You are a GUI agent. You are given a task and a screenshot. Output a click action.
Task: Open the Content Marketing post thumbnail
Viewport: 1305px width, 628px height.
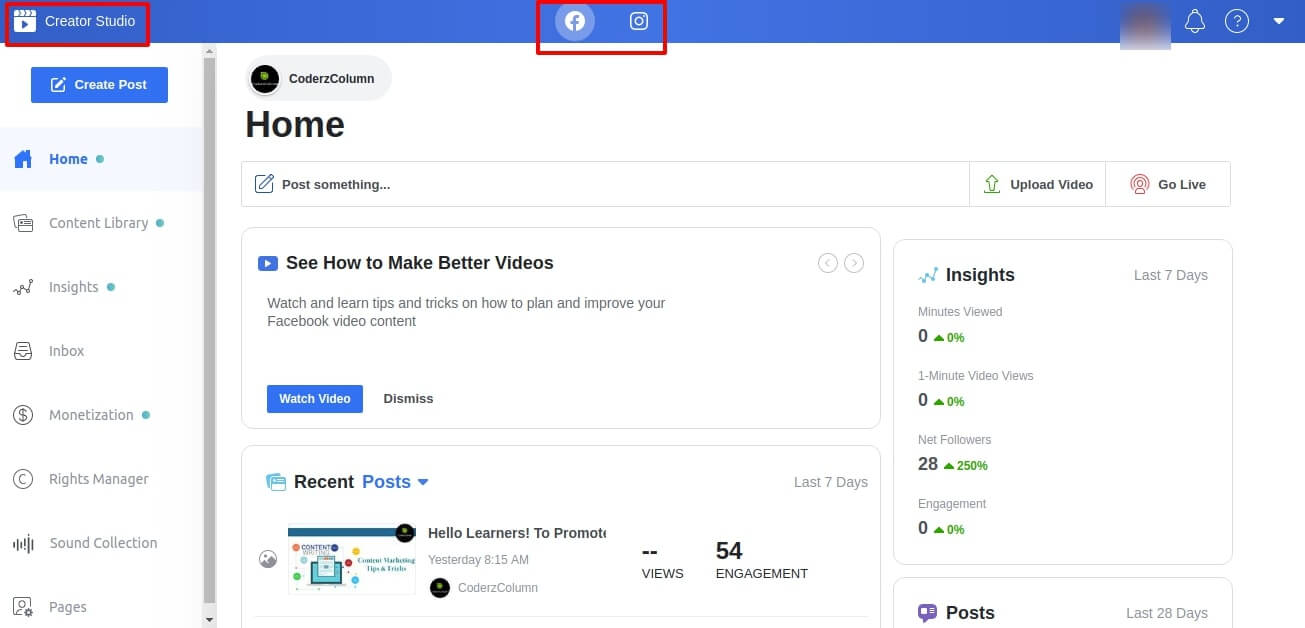352,559
